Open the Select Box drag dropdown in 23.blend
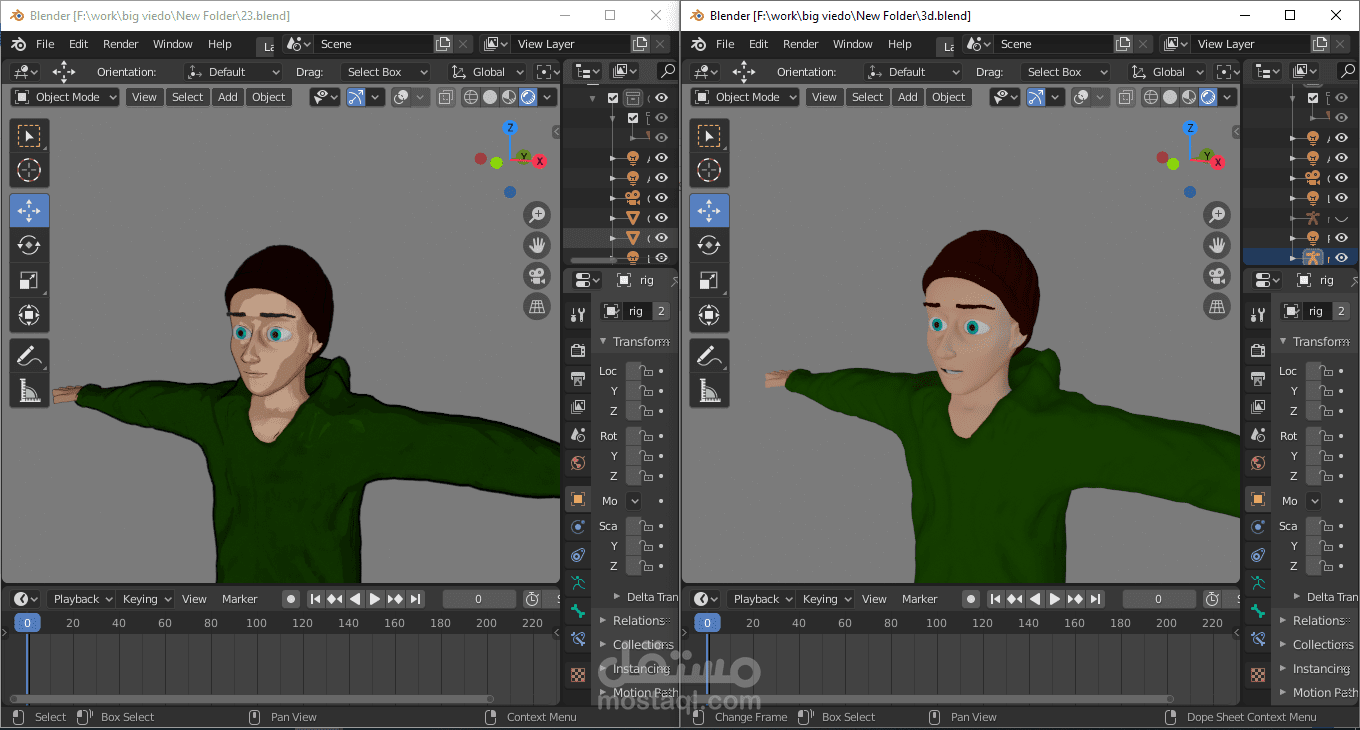1360x730 pixels. pos(385,72)
